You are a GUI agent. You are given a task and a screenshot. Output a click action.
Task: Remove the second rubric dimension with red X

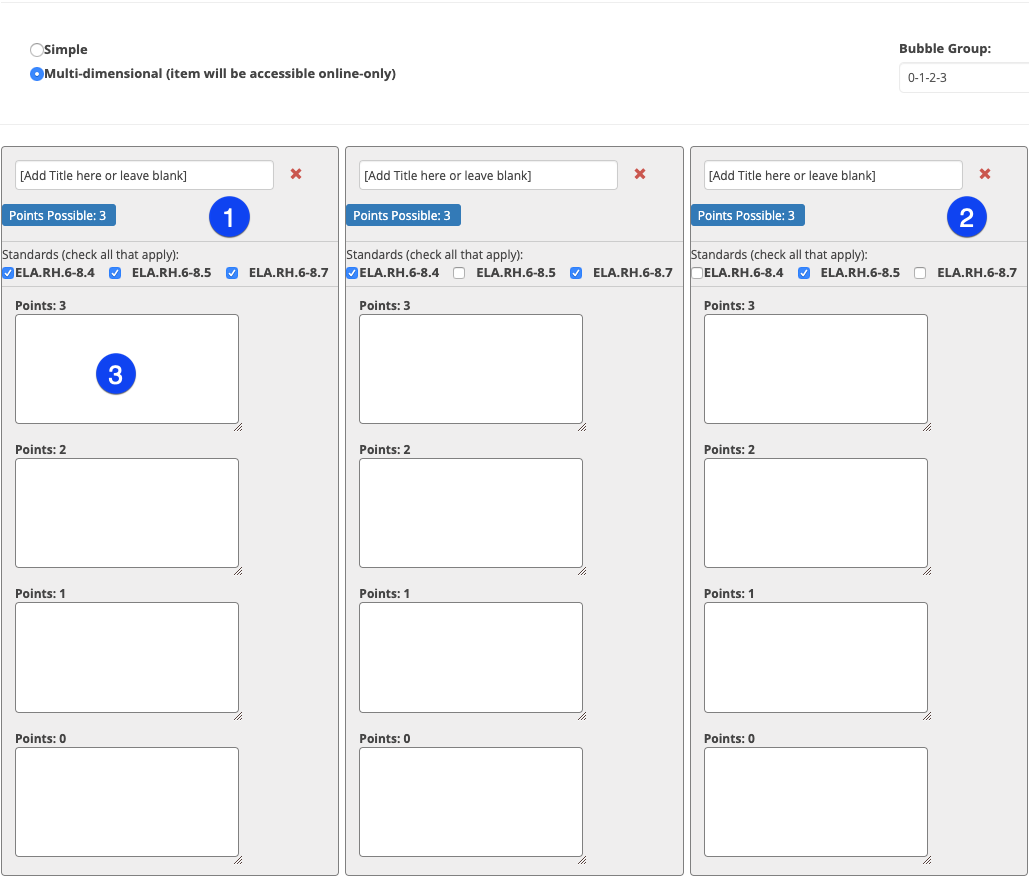click(640, 174)
